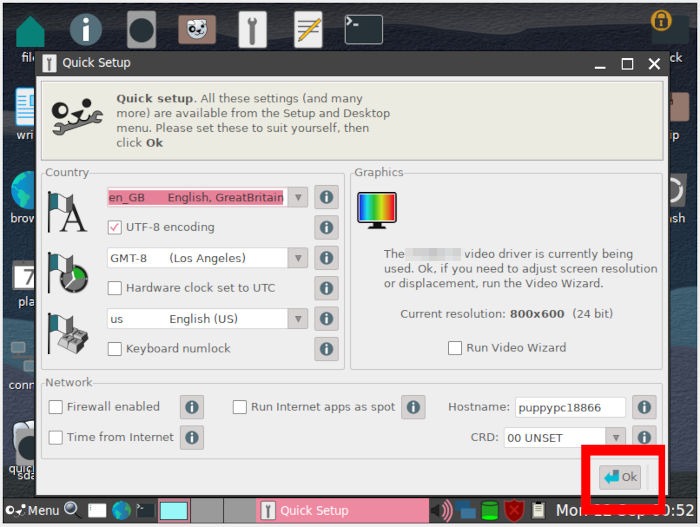Enable Hardware clock set to UTC
Screen dimensions: 700x527
pos(115,288)
